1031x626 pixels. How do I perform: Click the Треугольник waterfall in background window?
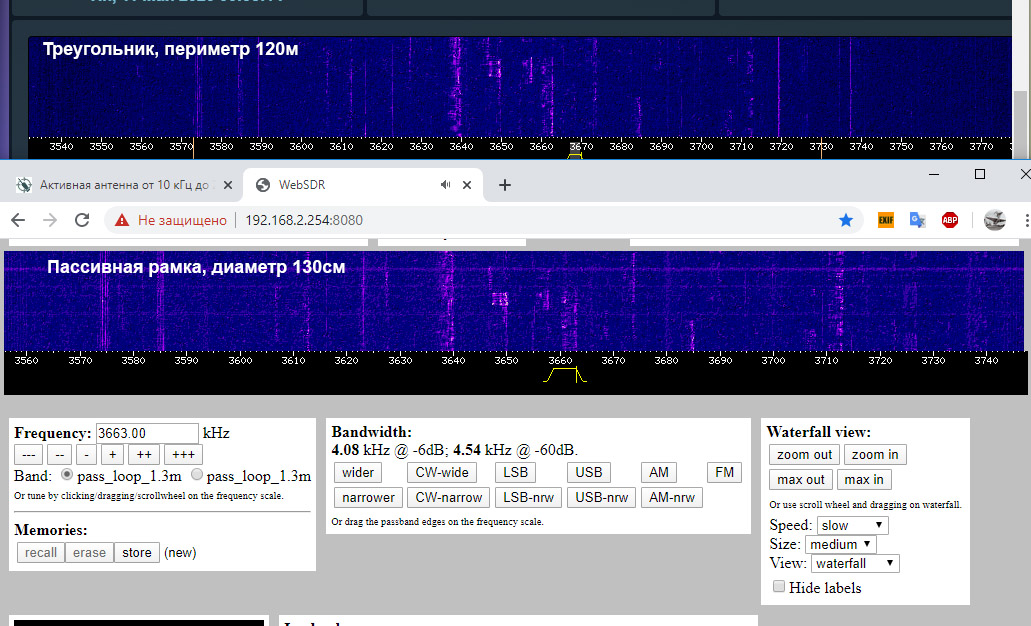(x=519, y=87)
